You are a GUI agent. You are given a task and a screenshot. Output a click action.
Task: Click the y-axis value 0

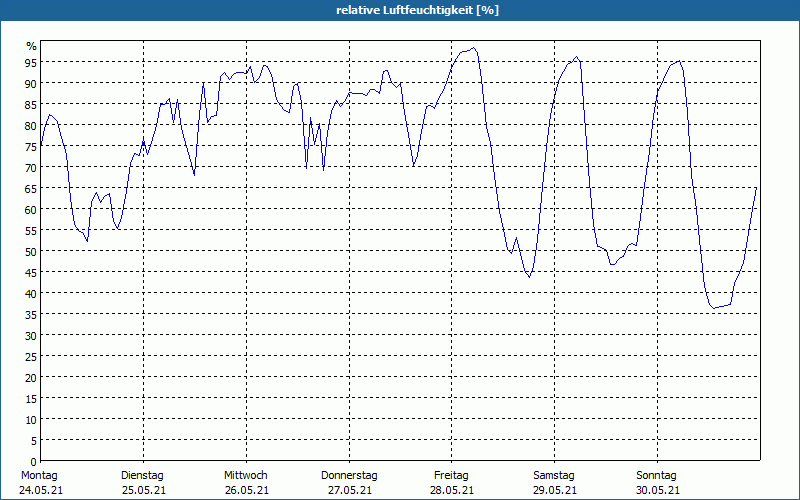point(34,462)
